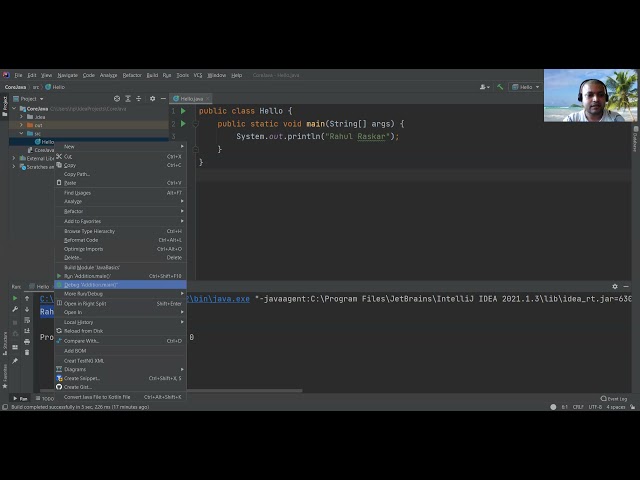This screenshot has width=640, height=480.
Task: Click the Run tab in bottom tool bar
Action: point(20,398)
